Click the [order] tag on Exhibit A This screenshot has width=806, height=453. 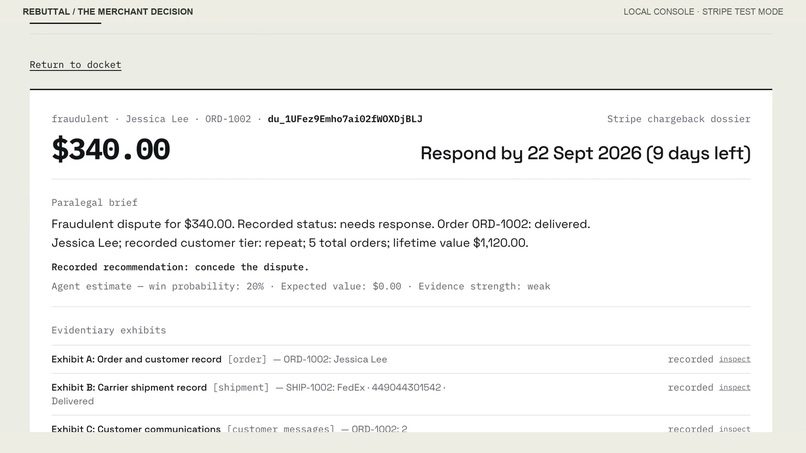point(247,359)
